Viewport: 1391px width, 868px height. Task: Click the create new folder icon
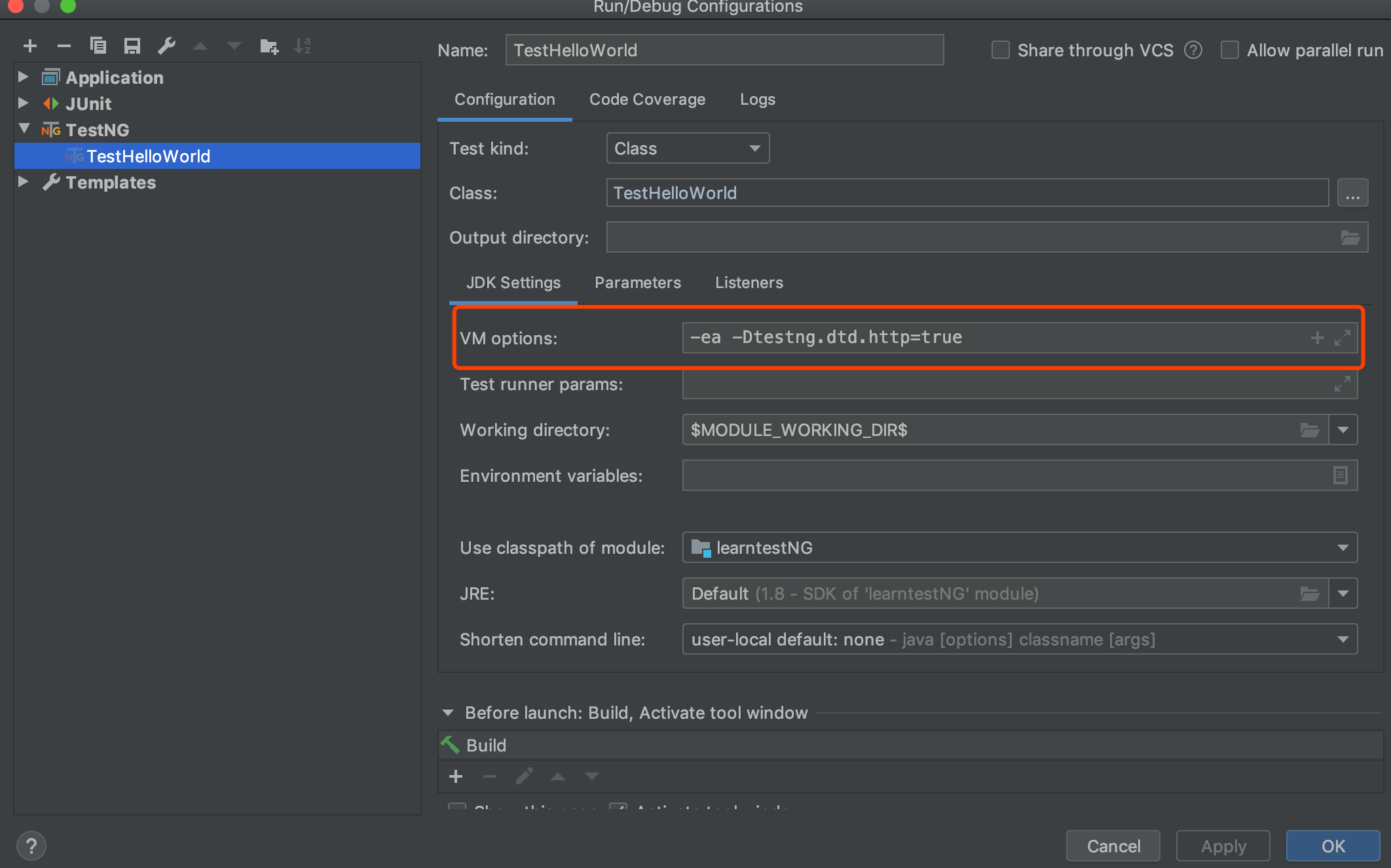269,46
